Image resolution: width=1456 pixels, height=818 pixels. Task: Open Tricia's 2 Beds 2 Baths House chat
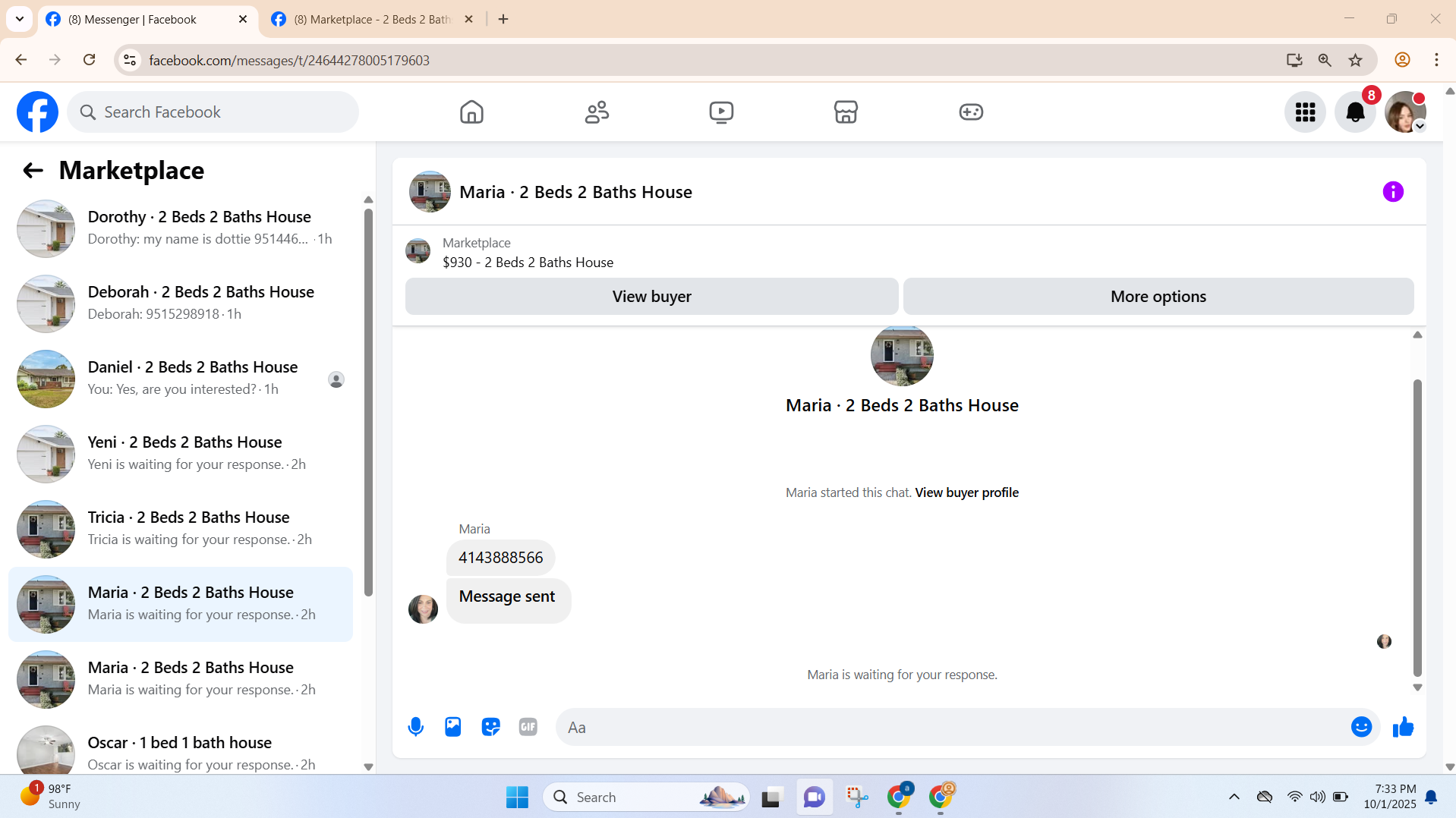pos(181,529)
